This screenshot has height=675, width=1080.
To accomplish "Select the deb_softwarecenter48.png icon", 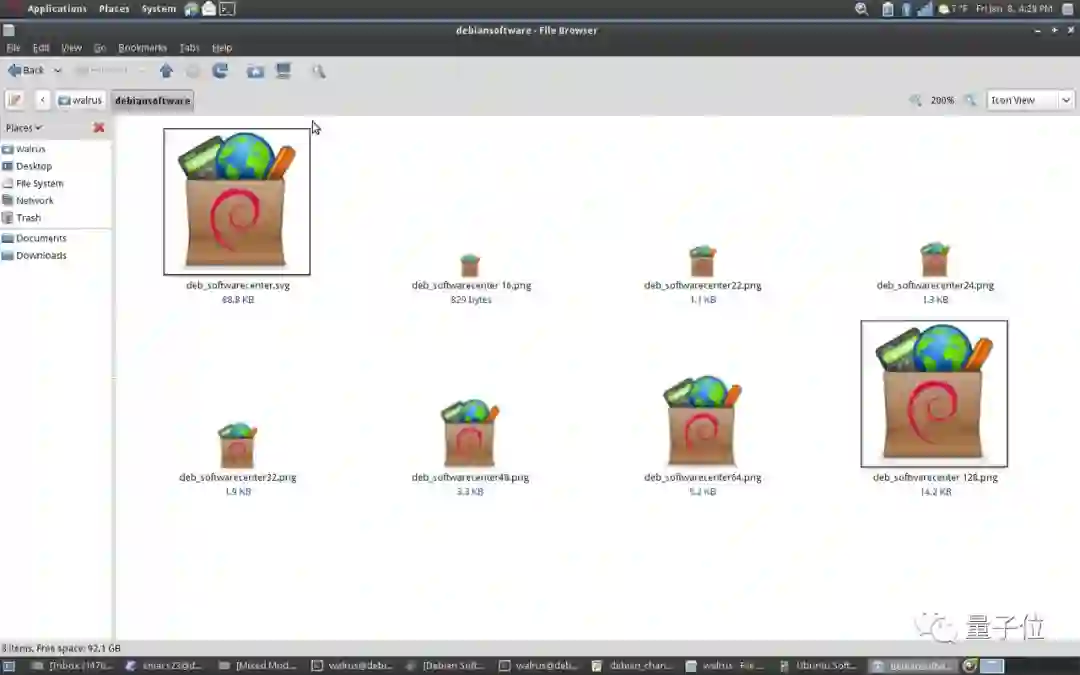I will coord(470,433).
